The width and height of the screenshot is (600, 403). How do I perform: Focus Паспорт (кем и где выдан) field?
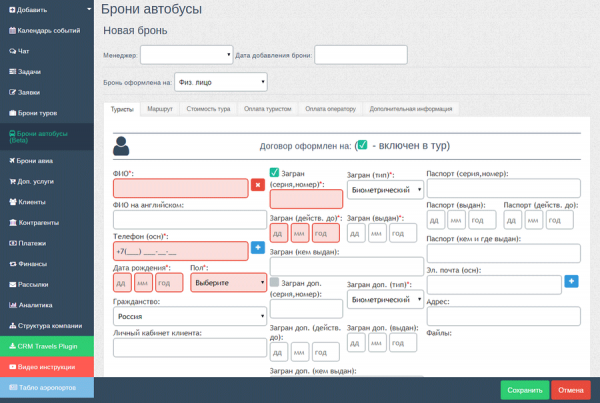click(504, 253)
